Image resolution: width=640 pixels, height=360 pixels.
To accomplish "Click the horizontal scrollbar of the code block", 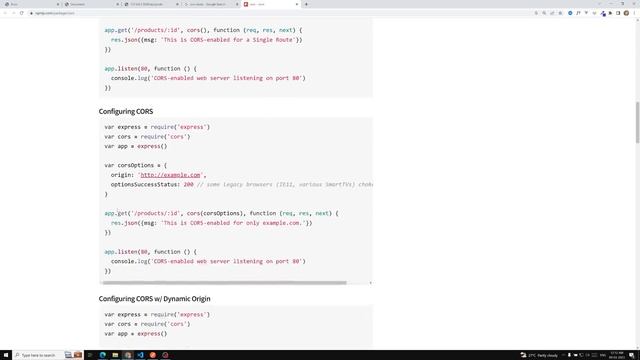I will click(224, 282).
